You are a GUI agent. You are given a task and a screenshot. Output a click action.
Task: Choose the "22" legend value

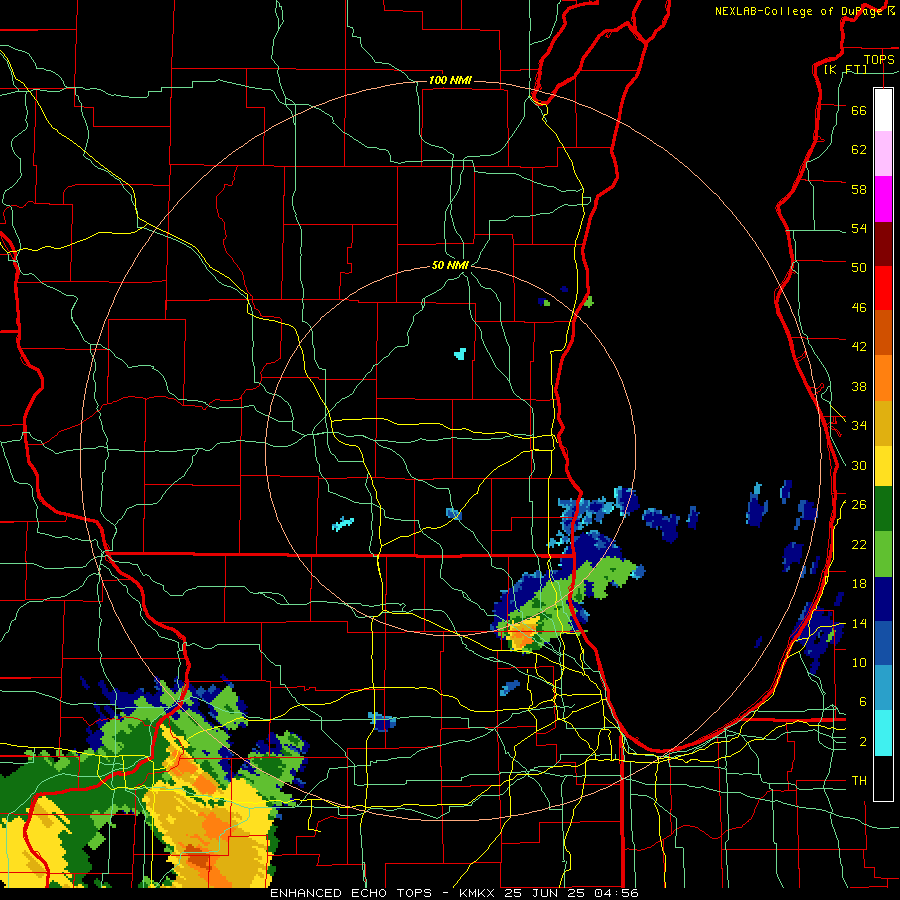pos(859,544)
